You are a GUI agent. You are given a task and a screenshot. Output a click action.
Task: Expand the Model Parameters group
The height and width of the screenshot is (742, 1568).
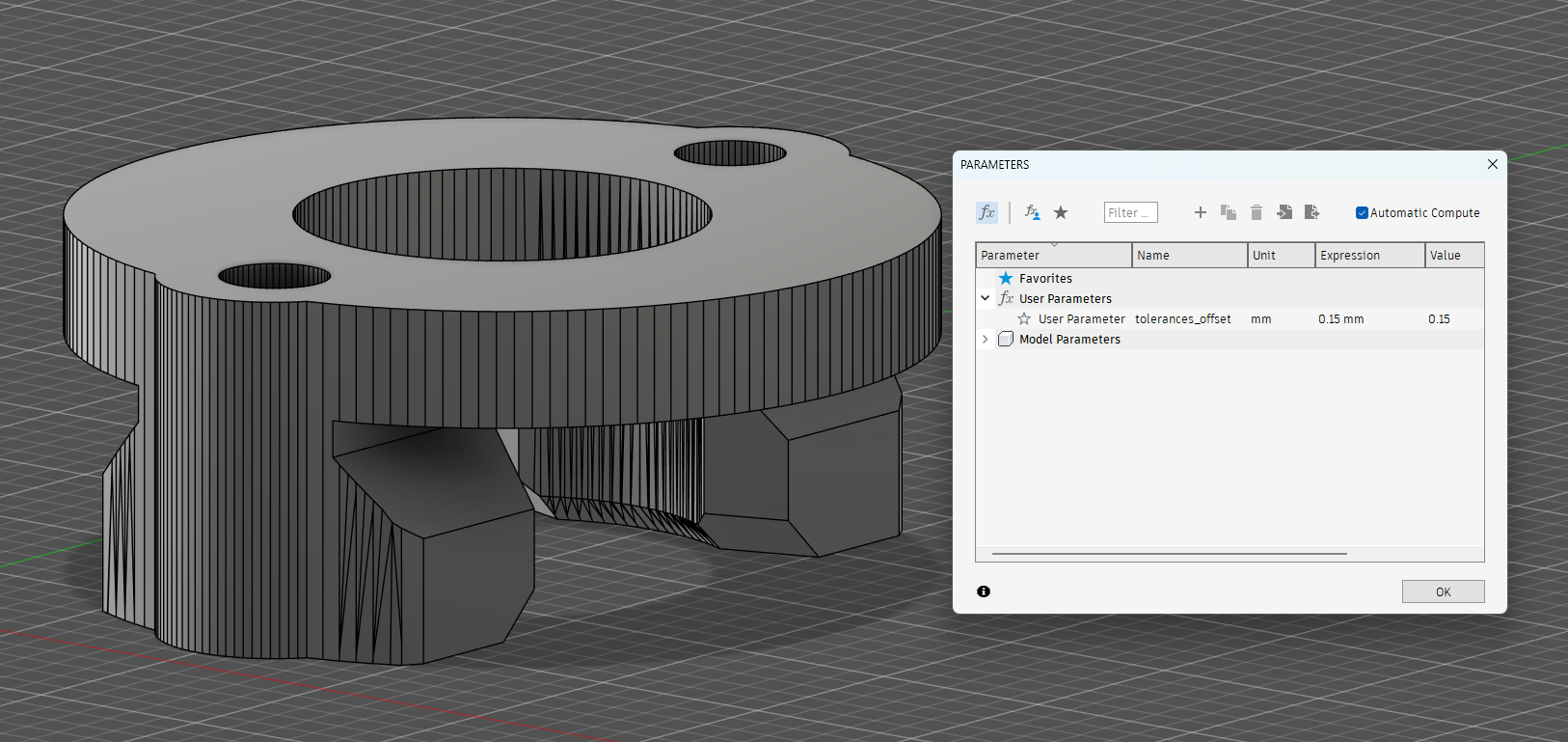coord(985,339)
